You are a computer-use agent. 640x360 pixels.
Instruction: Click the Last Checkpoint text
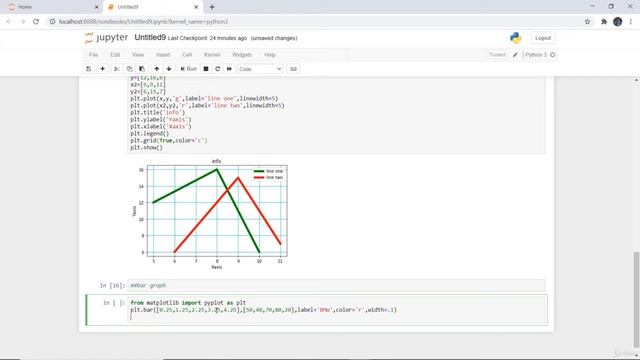click(x=207, y=38)
